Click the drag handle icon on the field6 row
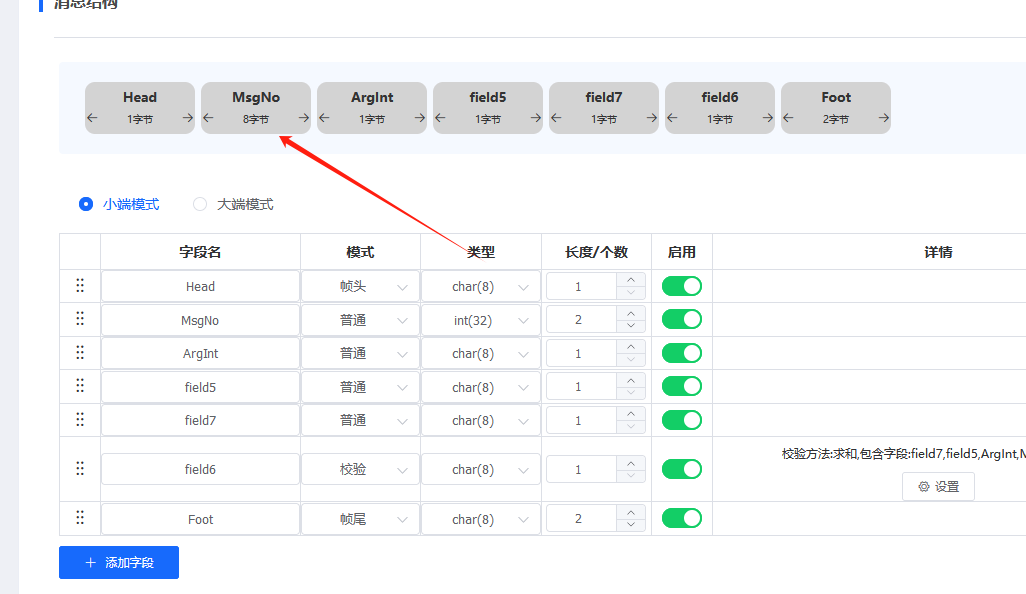 [80, 468]
